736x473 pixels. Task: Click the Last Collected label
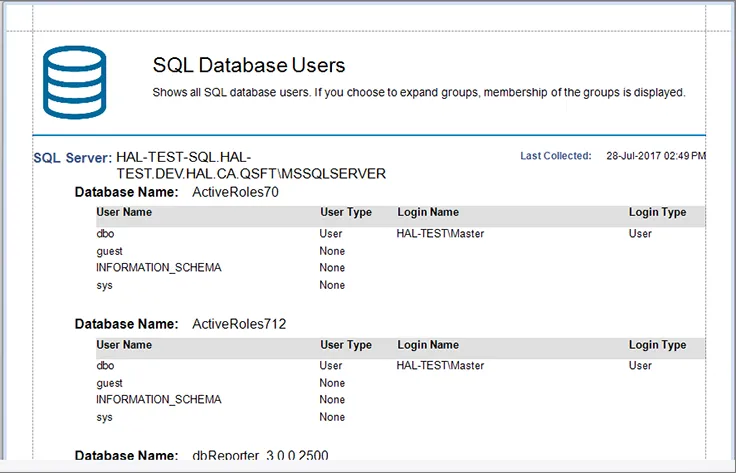point(556,156)
